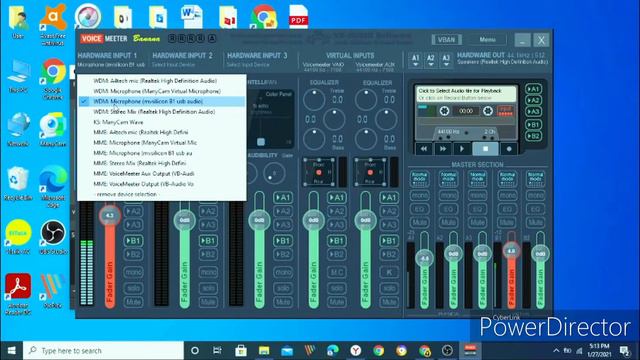Click the A1 master bus fader knob
Viewport: 640px width, 360px height.
coord(424,258)
